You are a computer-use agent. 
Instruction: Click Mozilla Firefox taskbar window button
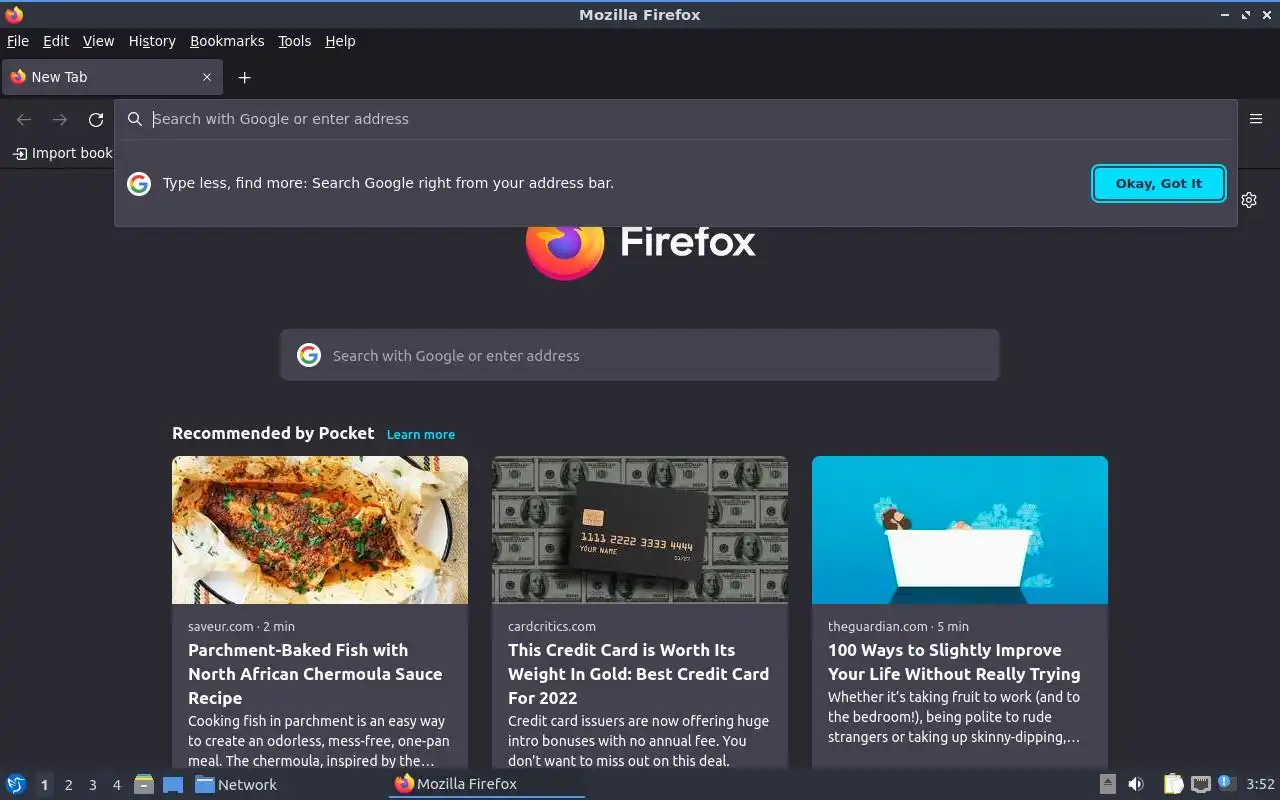point(486,784)
